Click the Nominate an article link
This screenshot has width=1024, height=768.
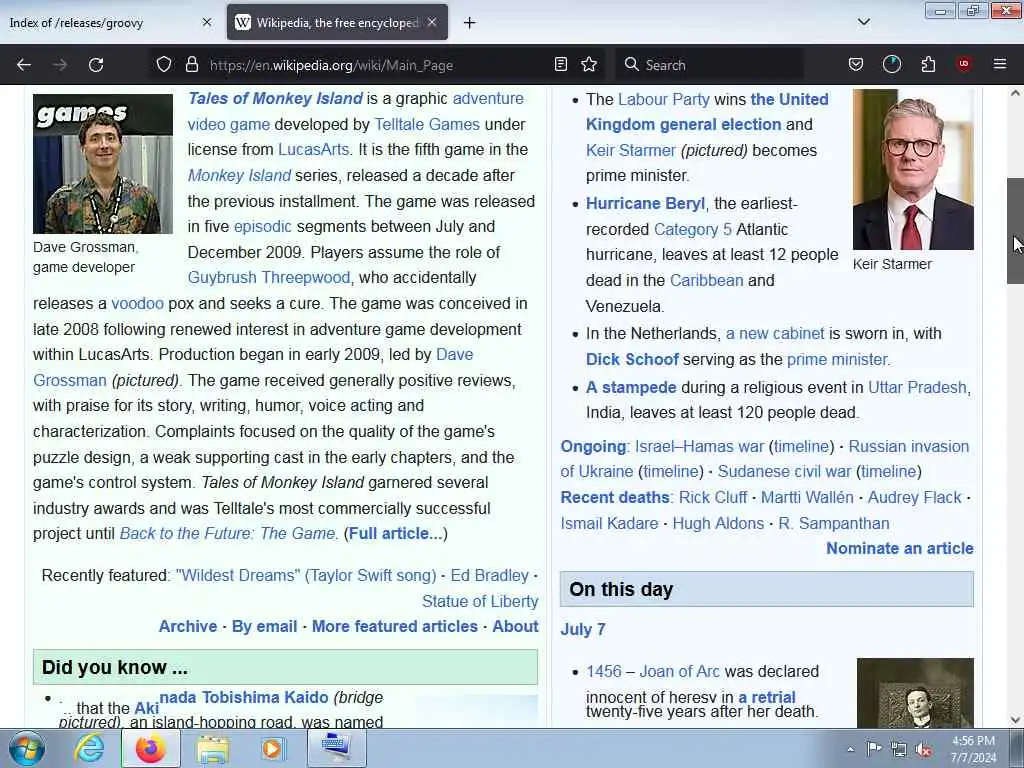point(900,549)
